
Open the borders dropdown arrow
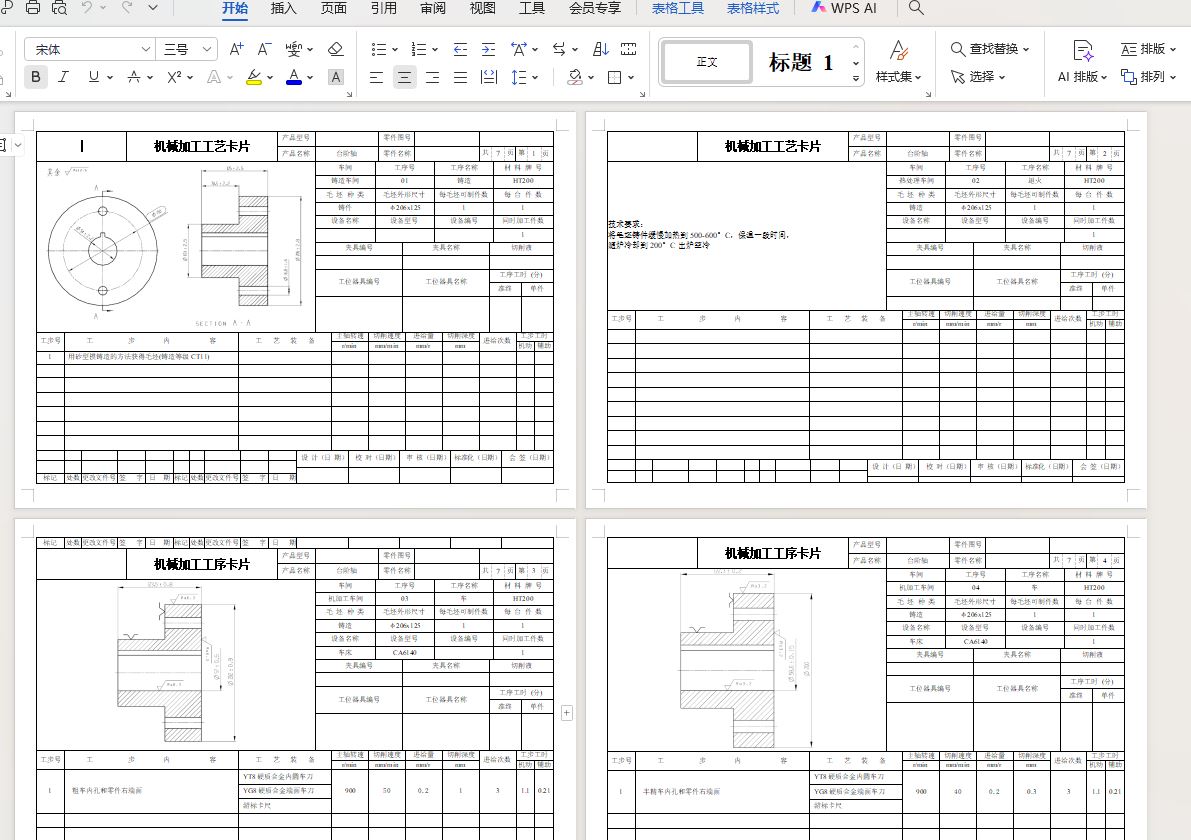click(631, 77)
